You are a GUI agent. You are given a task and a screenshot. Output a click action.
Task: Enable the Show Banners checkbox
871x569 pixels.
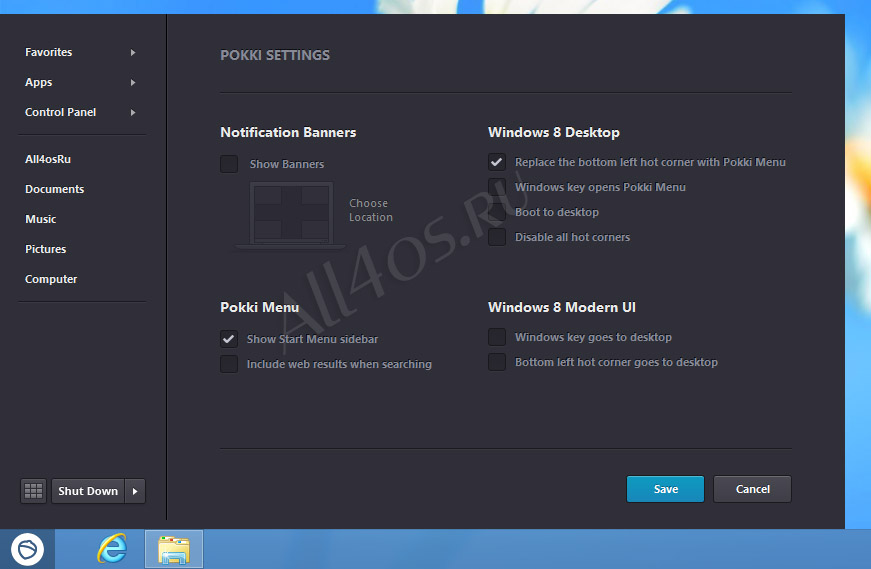tap(229, 164)
